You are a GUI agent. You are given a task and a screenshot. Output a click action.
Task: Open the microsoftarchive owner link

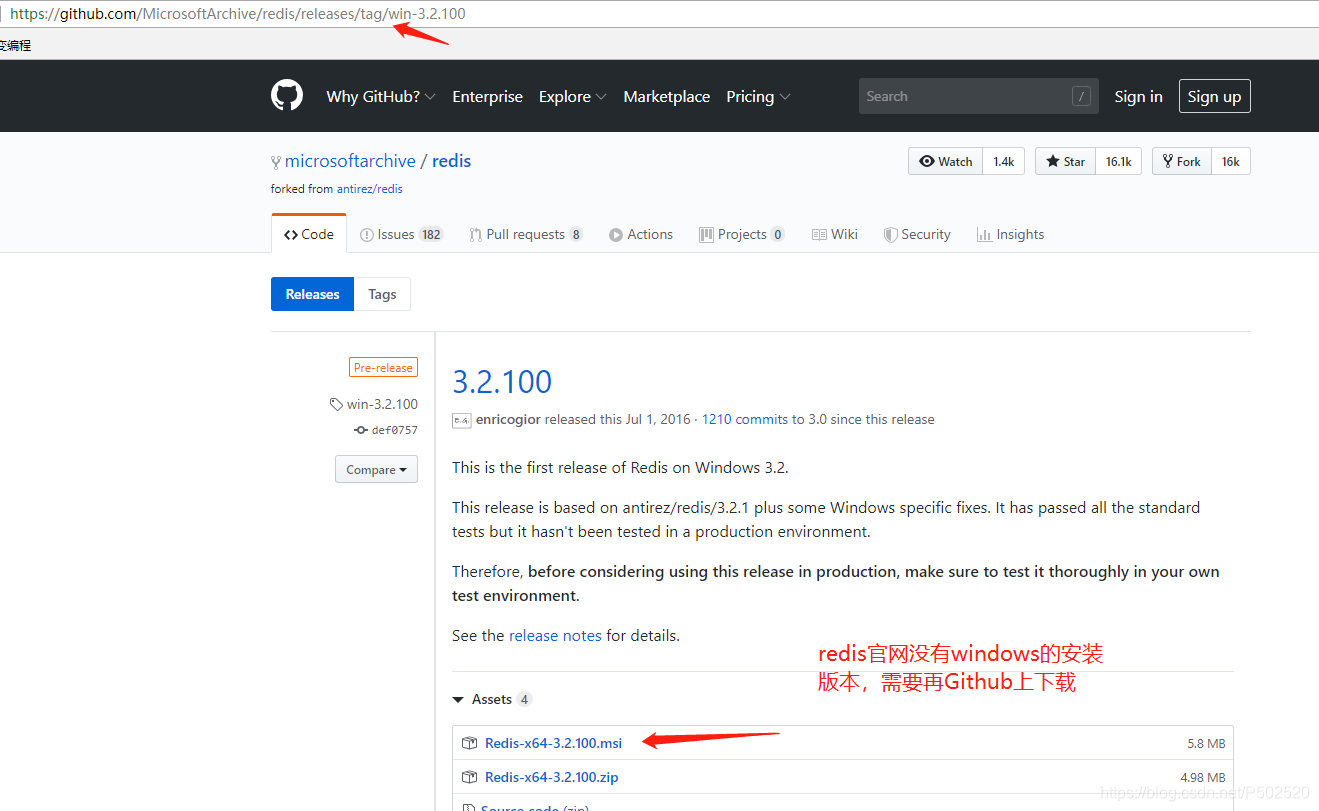[350, 161]
